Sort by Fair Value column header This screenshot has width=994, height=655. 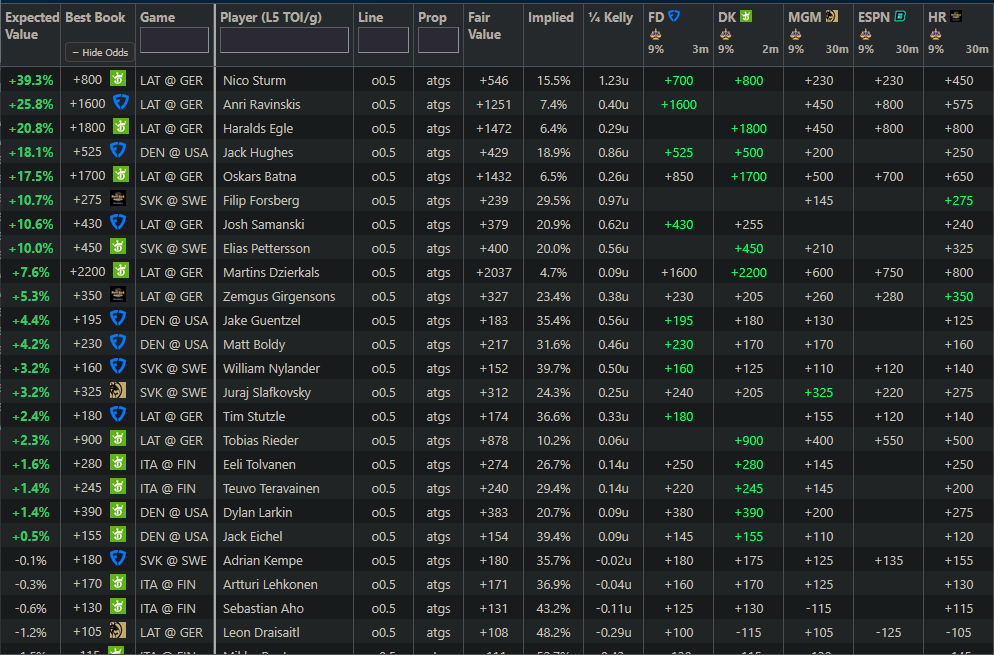[x=484, y=26]
